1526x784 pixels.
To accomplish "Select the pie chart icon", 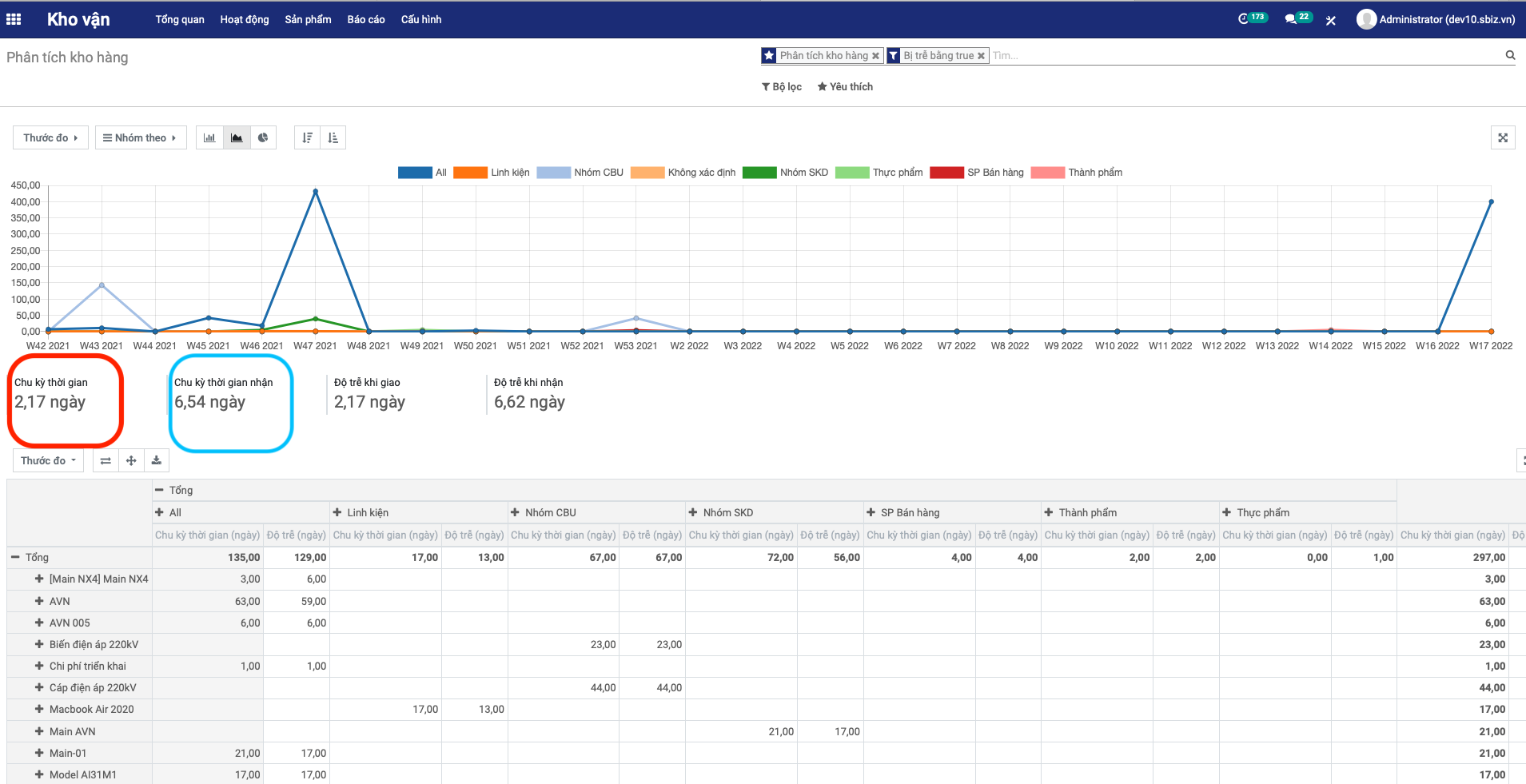I will (x=263, y=137).
